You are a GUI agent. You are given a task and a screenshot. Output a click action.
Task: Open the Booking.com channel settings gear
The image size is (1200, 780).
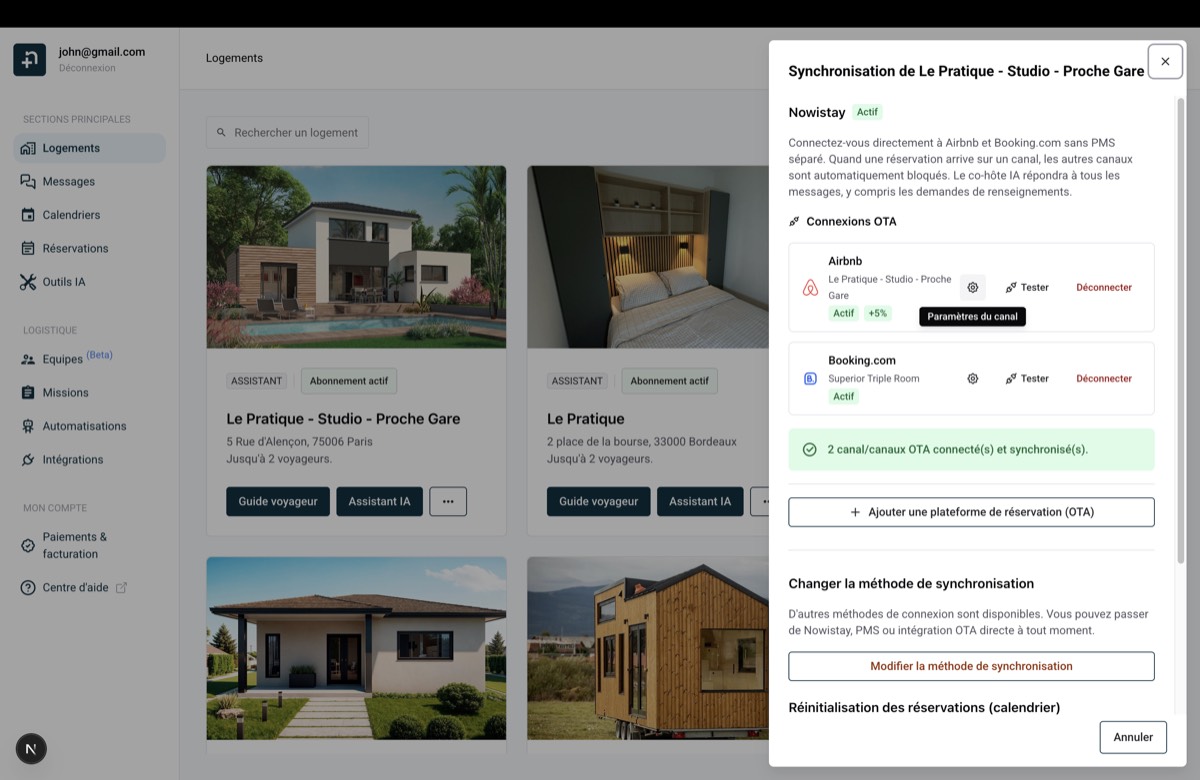click(x=972, y=378)
